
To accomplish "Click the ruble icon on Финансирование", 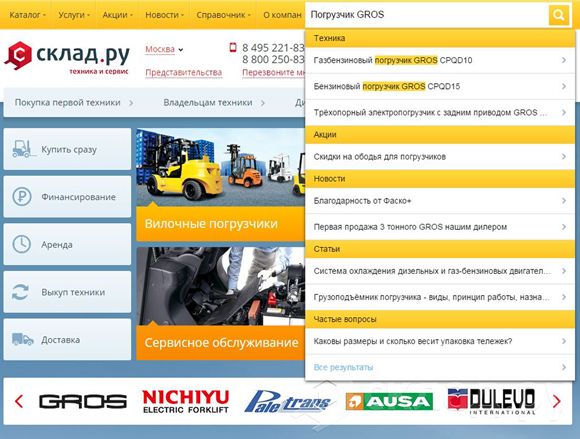I will tap(22, 196).
